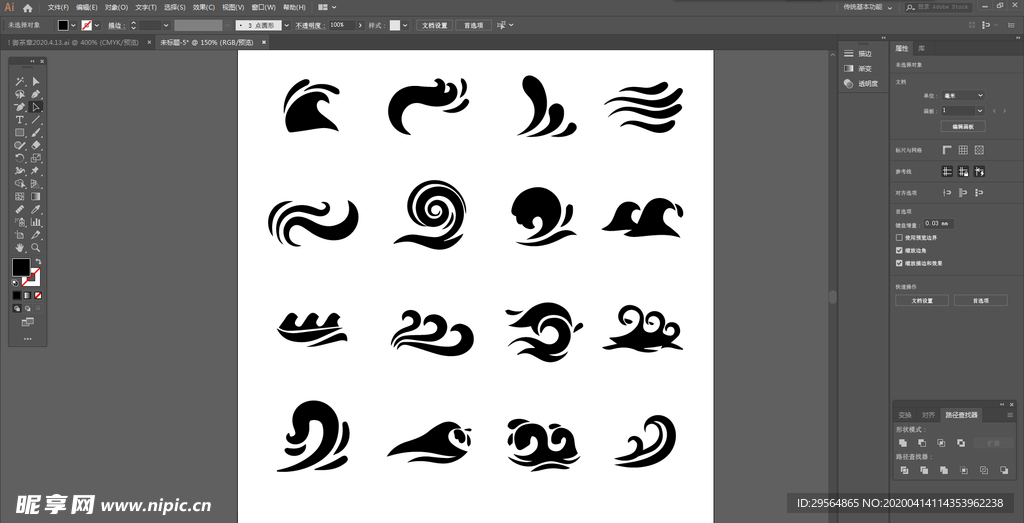Viewport: 1024px width, 523px height.
Task: Select the Type tool in toolbar
Action: coord(19,120)
